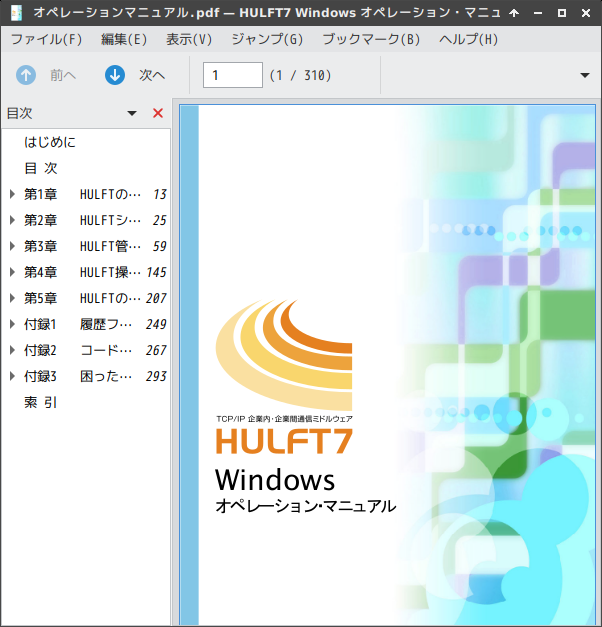Click the application icon in title bar
Image resolution: width=602 pixels, height=627 pixels.
point(16,13)
